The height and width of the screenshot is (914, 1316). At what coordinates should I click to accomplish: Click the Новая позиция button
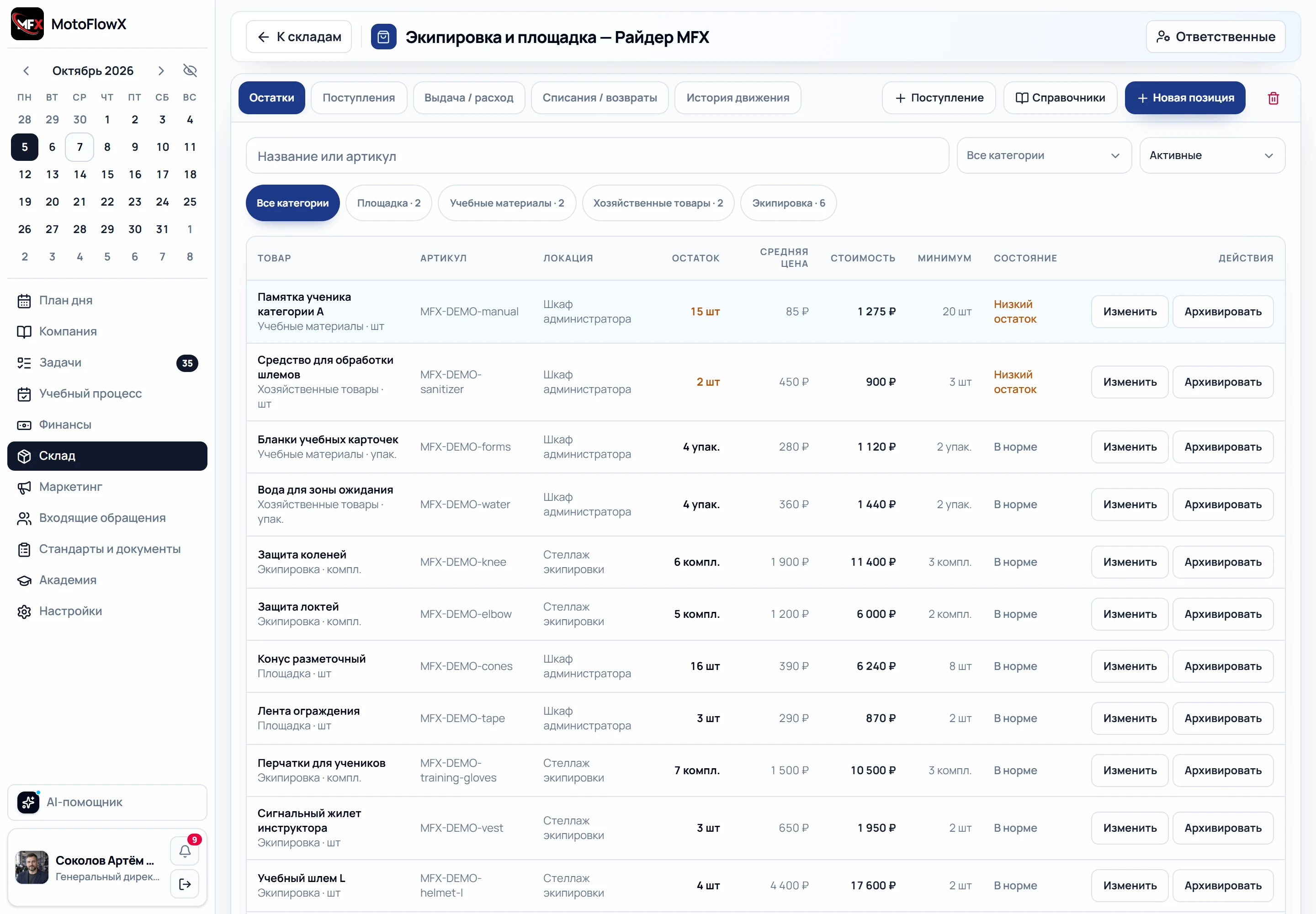(x=1185, y=98)
